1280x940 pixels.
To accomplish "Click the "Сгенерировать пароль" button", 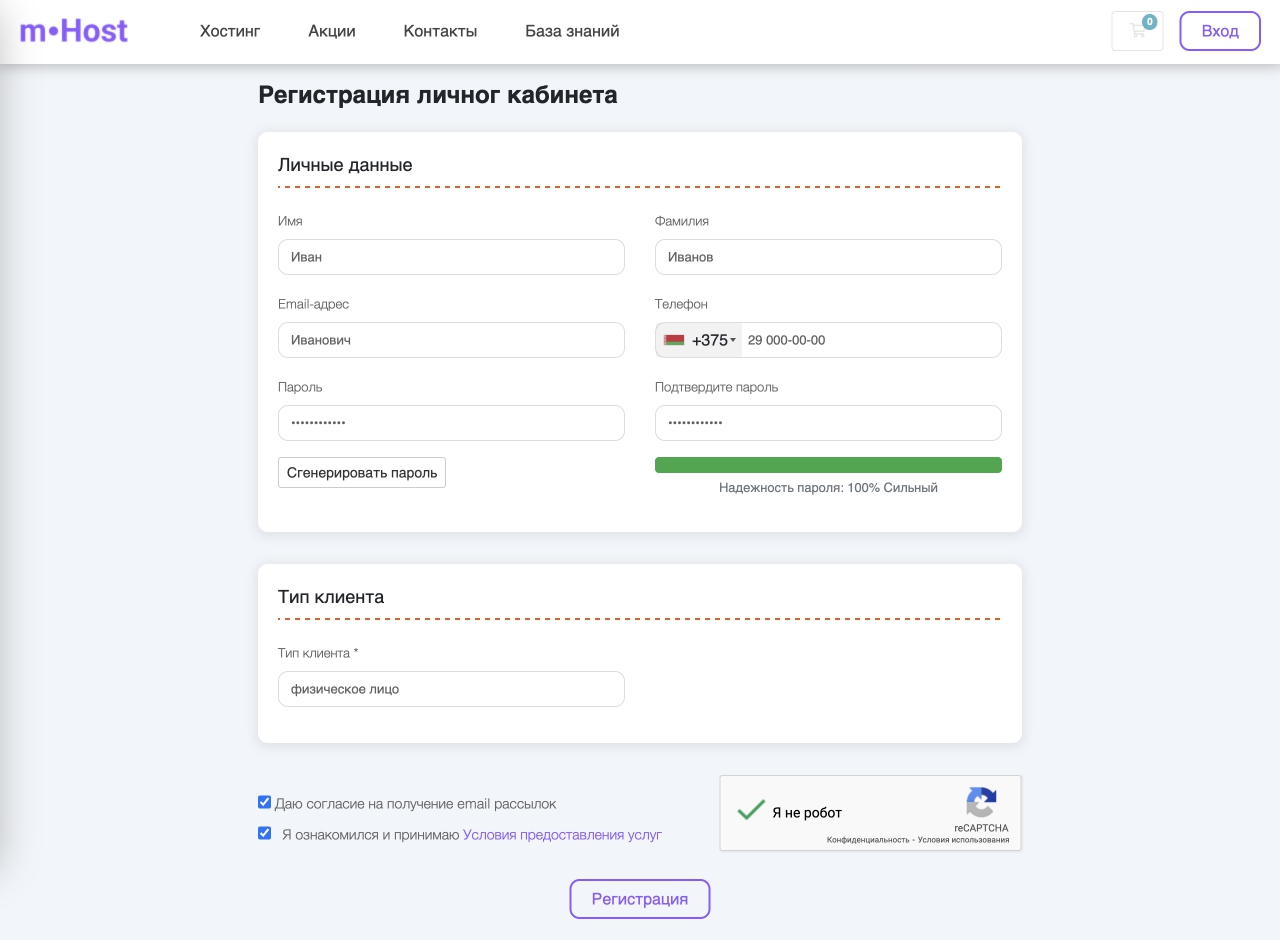I will [x=362, y=473].
